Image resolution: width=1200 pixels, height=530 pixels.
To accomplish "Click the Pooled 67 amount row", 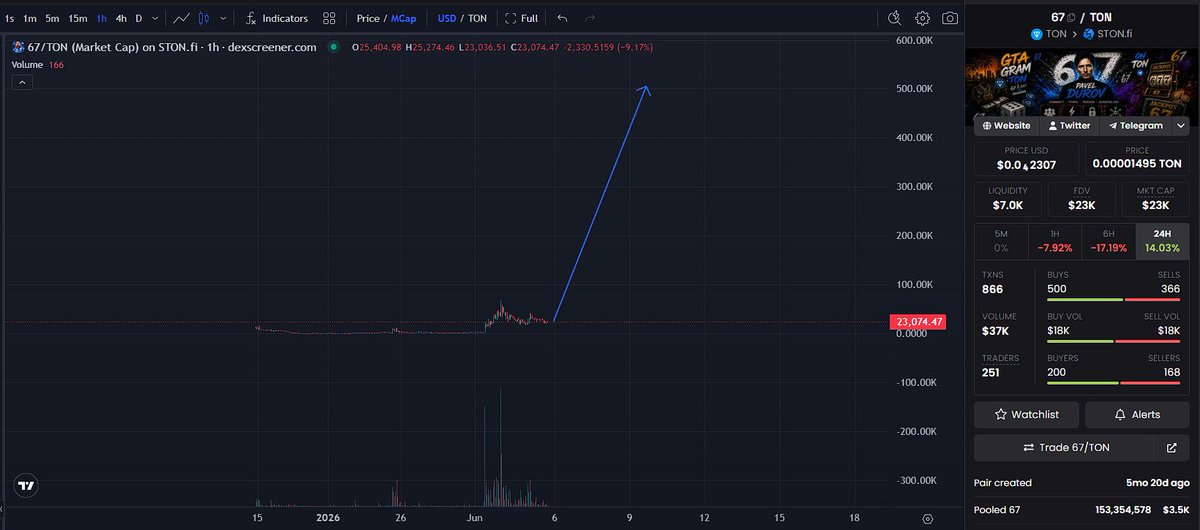I will pyautogui.click(x=1081, y=509).
